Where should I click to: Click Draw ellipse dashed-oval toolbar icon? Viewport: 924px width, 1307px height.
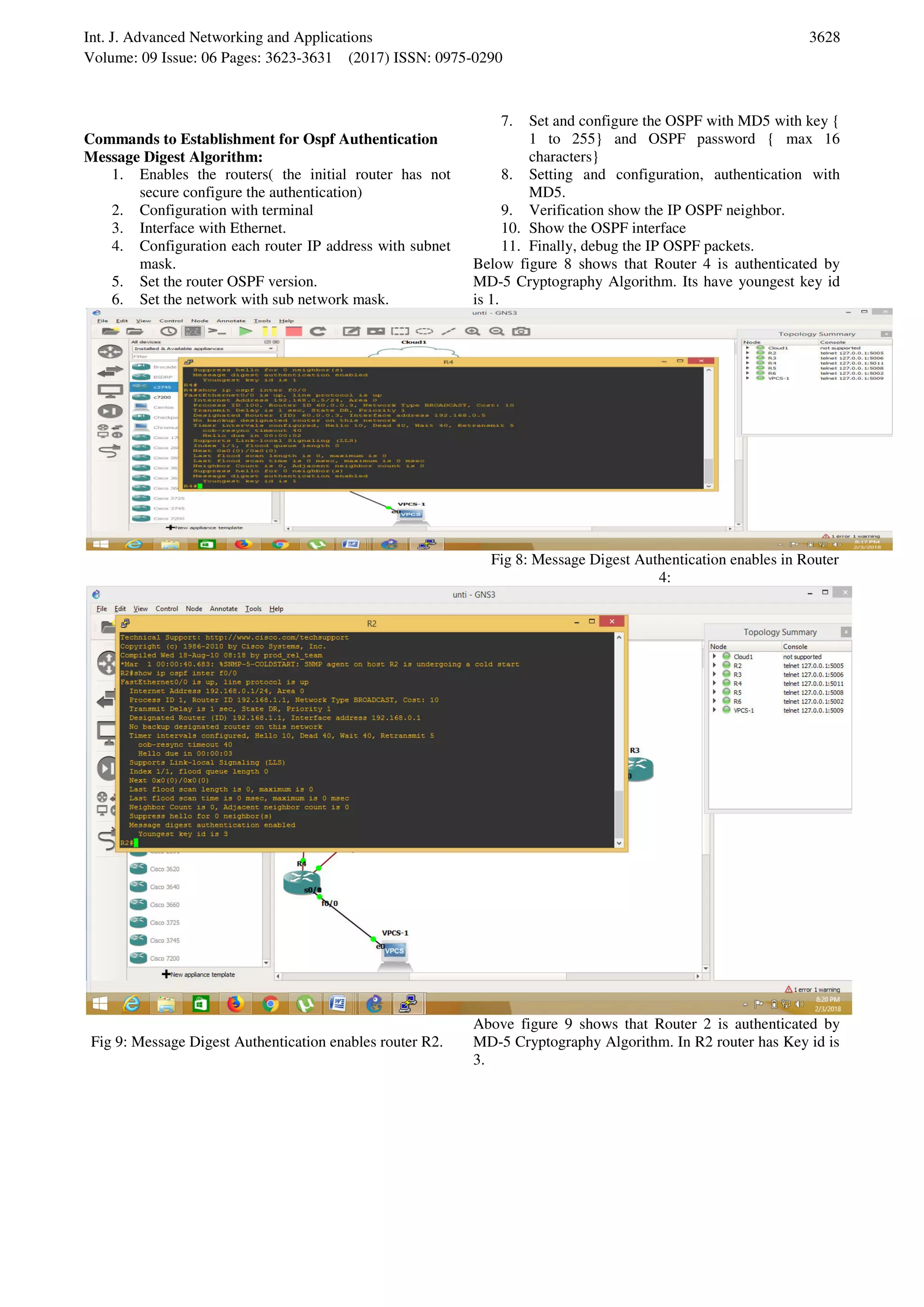click(x=424, y=331)
